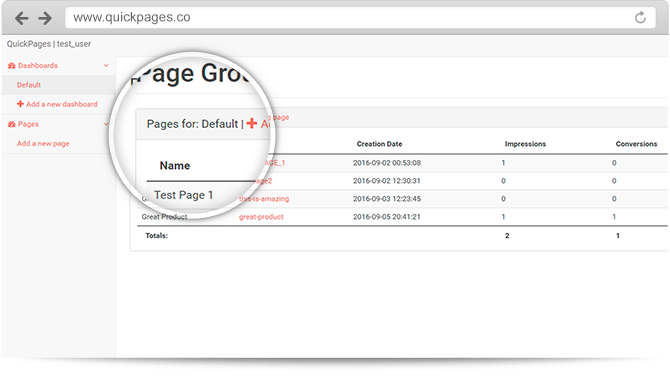Click Add a new dashboard link
This screenshot has width=670, height=380.
62,104
